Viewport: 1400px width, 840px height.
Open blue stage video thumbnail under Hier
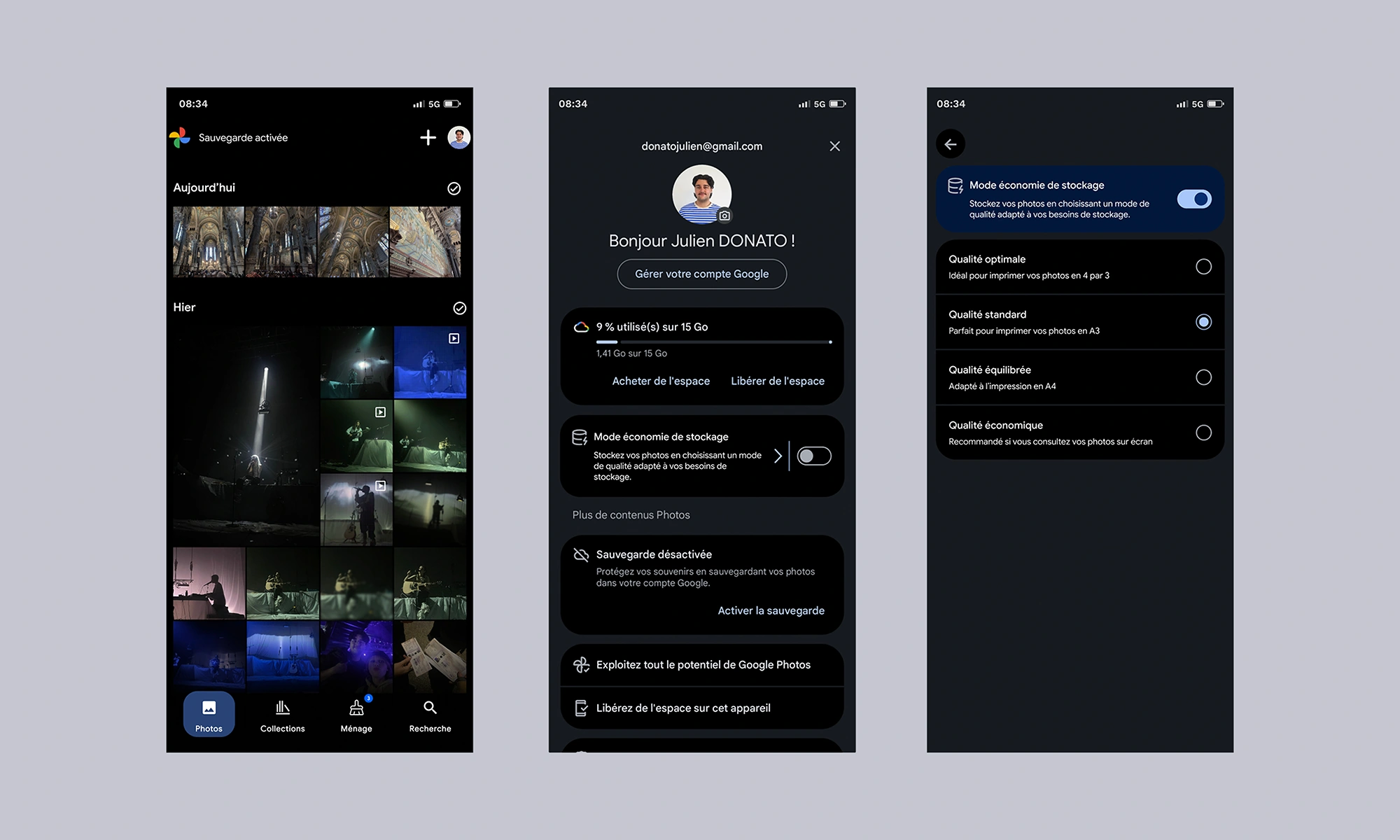(x=430, y=362)
